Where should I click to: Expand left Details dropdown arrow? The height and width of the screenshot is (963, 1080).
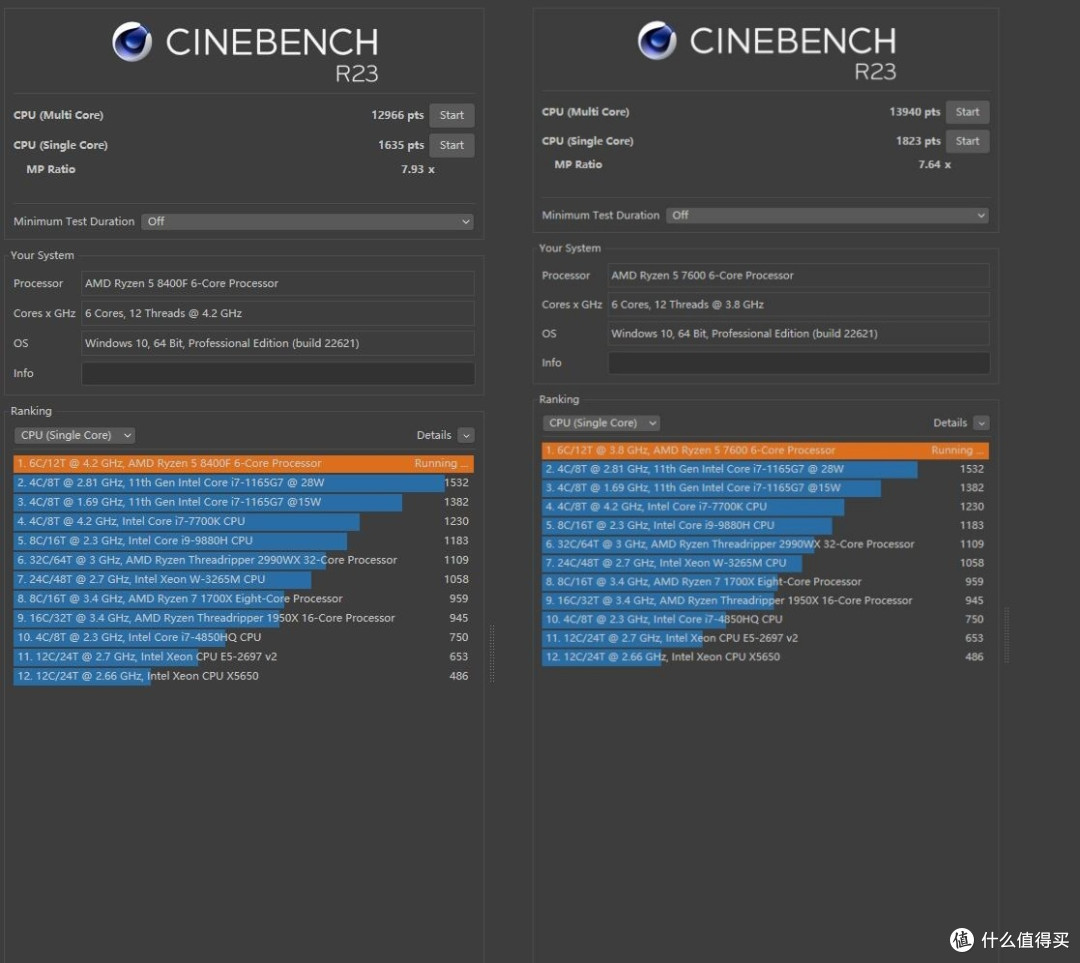click(466, 435)
